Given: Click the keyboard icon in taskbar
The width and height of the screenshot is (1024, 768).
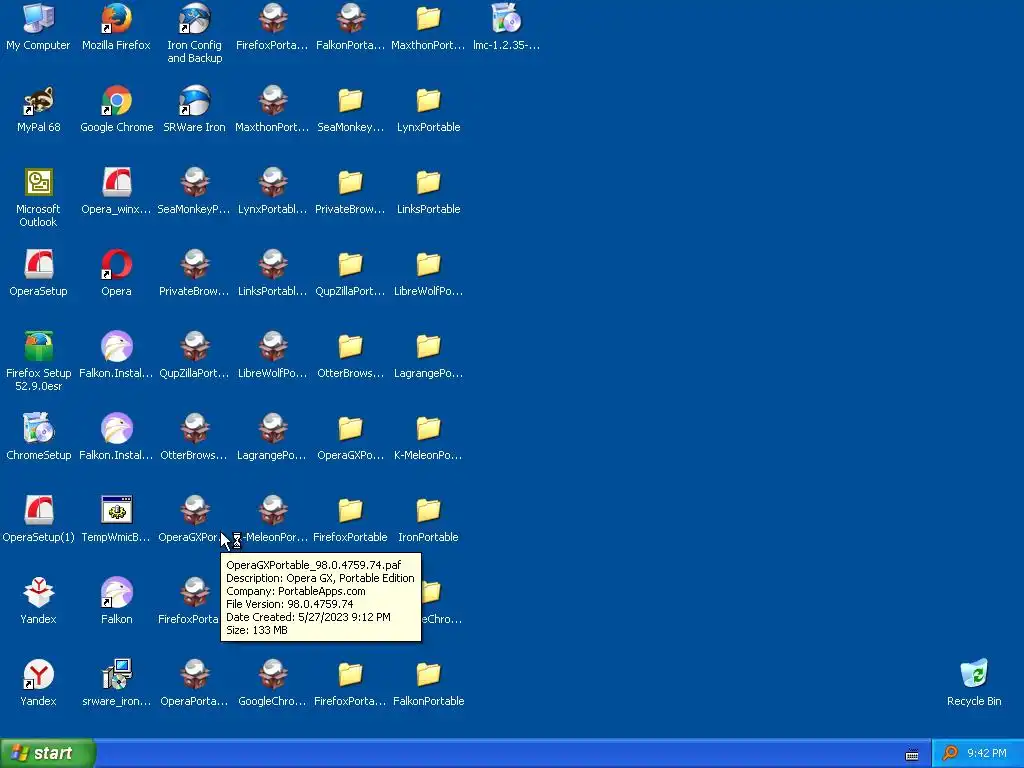Looking at the screenshot, I should pyautogui.click(x=912, y=755).
